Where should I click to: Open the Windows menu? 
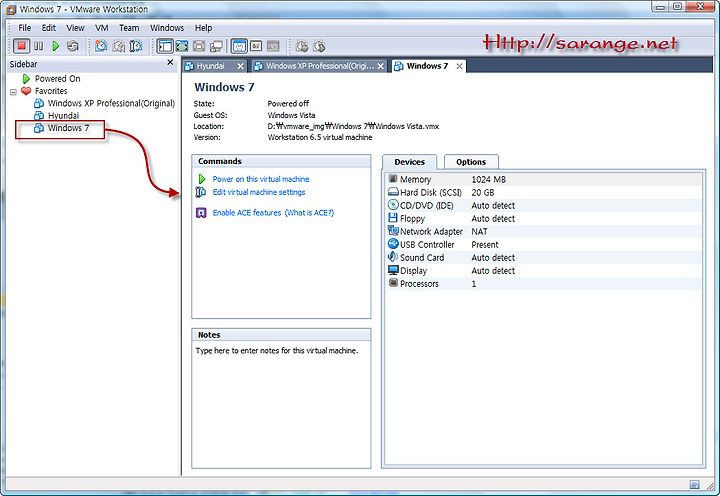click(167, 28)
